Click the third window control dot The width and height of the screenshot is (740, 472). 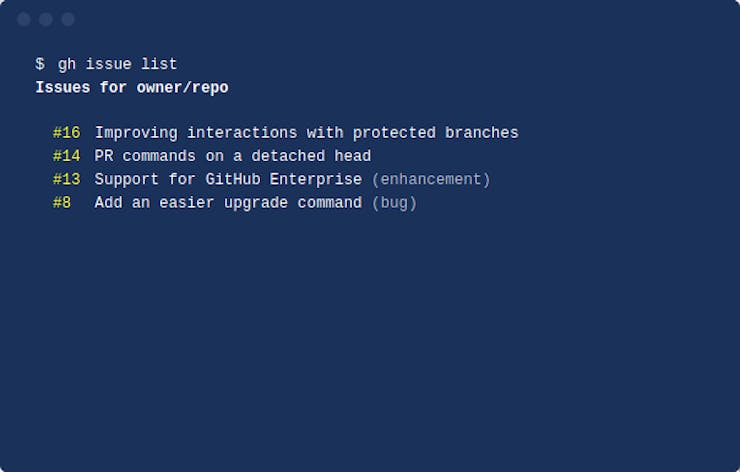coord(68,19)
